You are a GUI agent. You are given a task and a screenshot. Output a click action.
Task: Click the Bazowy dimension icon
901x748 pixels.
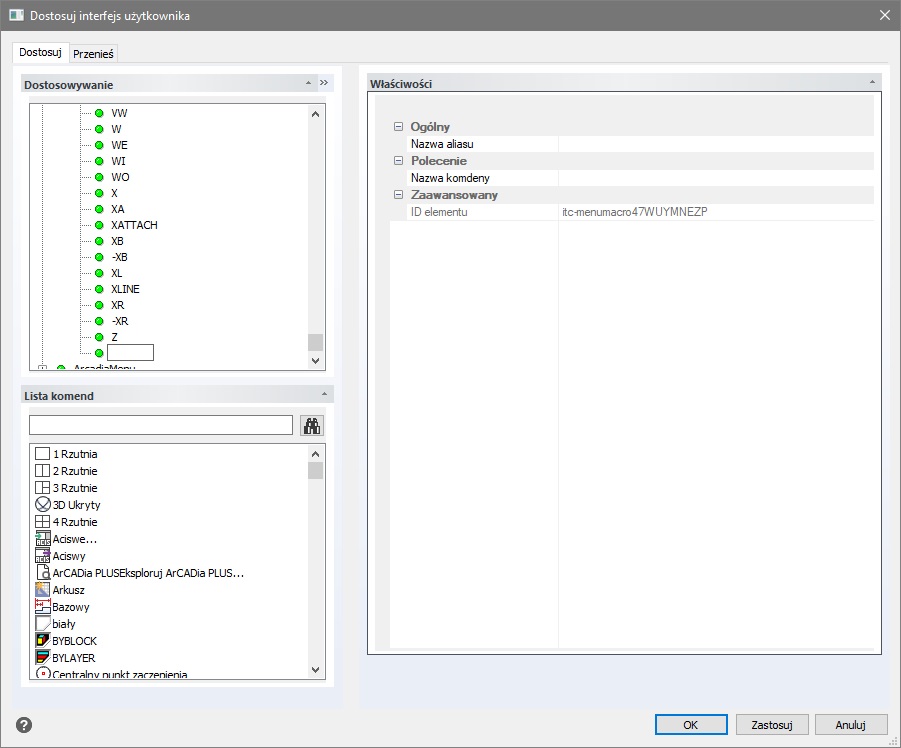click(43, 607)
